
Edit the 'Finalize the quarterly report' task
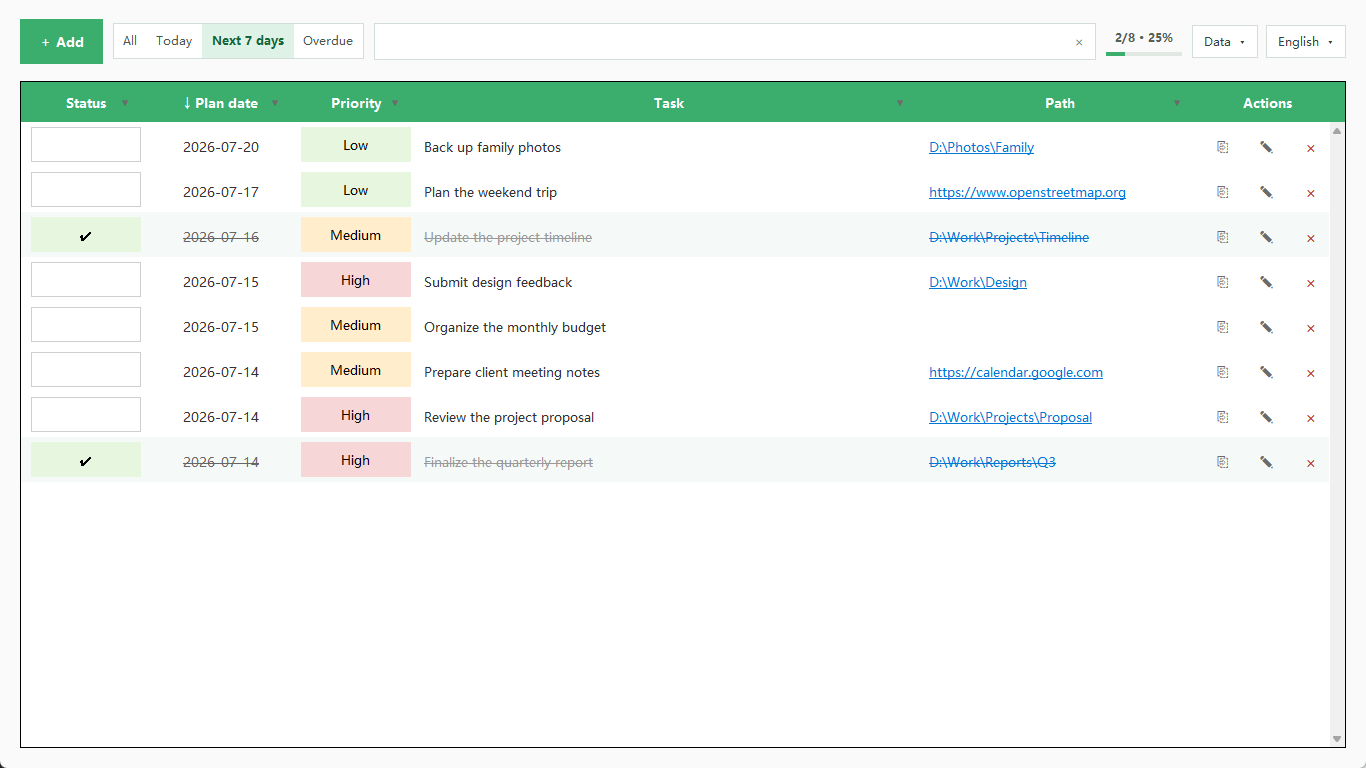[1266, 462]
